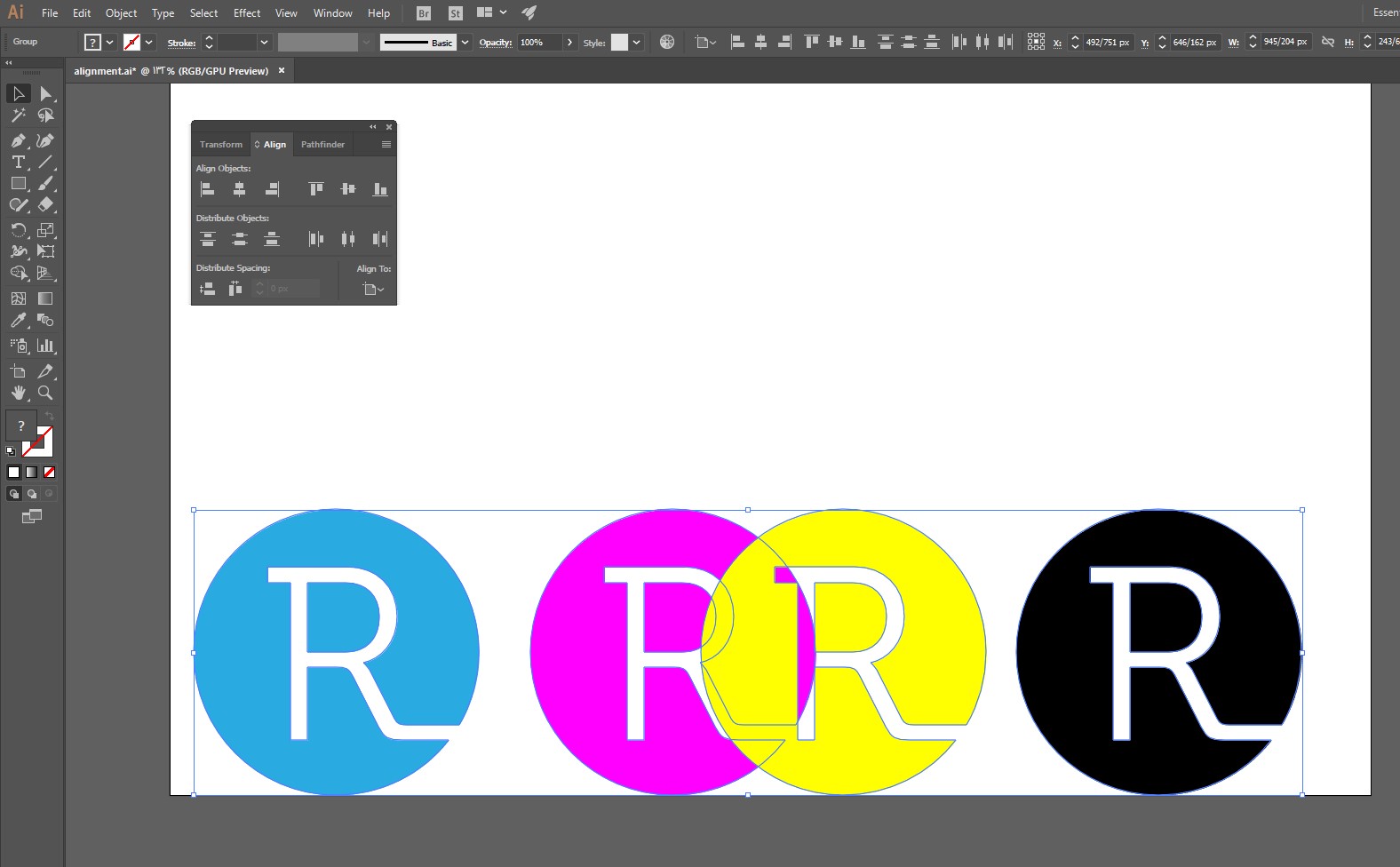
Task: Click Horizontal Align Left in Align panel
Action: coord(207,189)
